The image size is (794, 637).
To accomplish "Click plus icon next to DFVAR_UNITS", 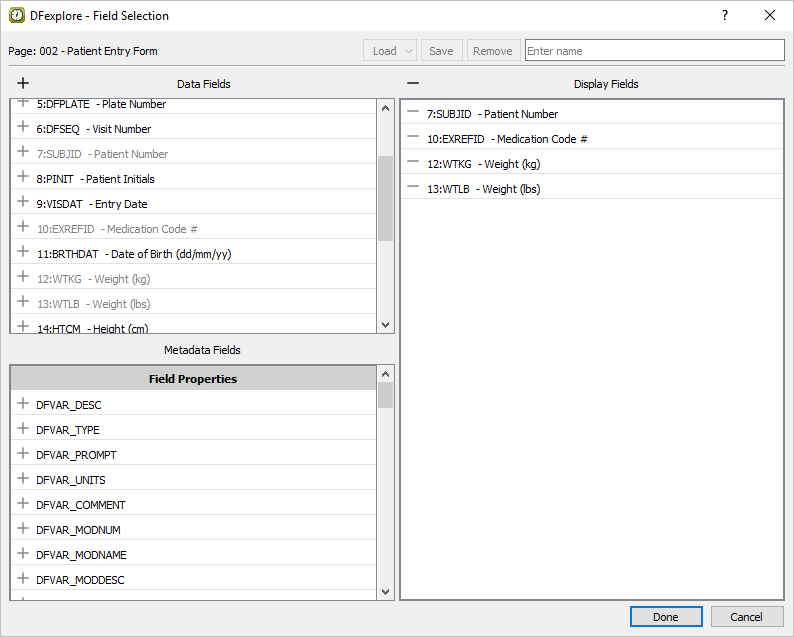I will coord(23,479).
